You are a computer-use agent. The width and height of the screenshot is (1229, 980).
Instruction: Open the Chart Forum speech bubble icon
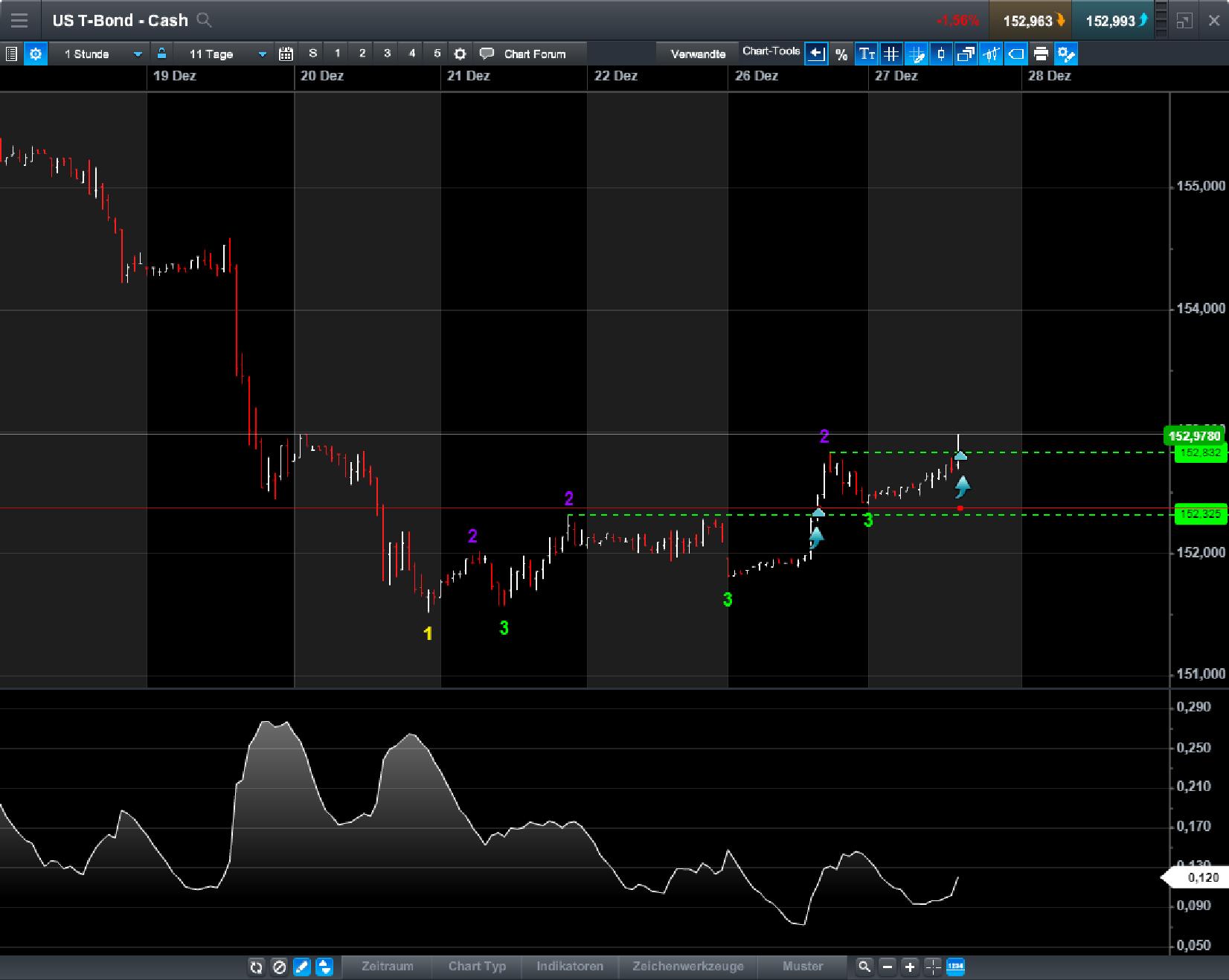487,54
